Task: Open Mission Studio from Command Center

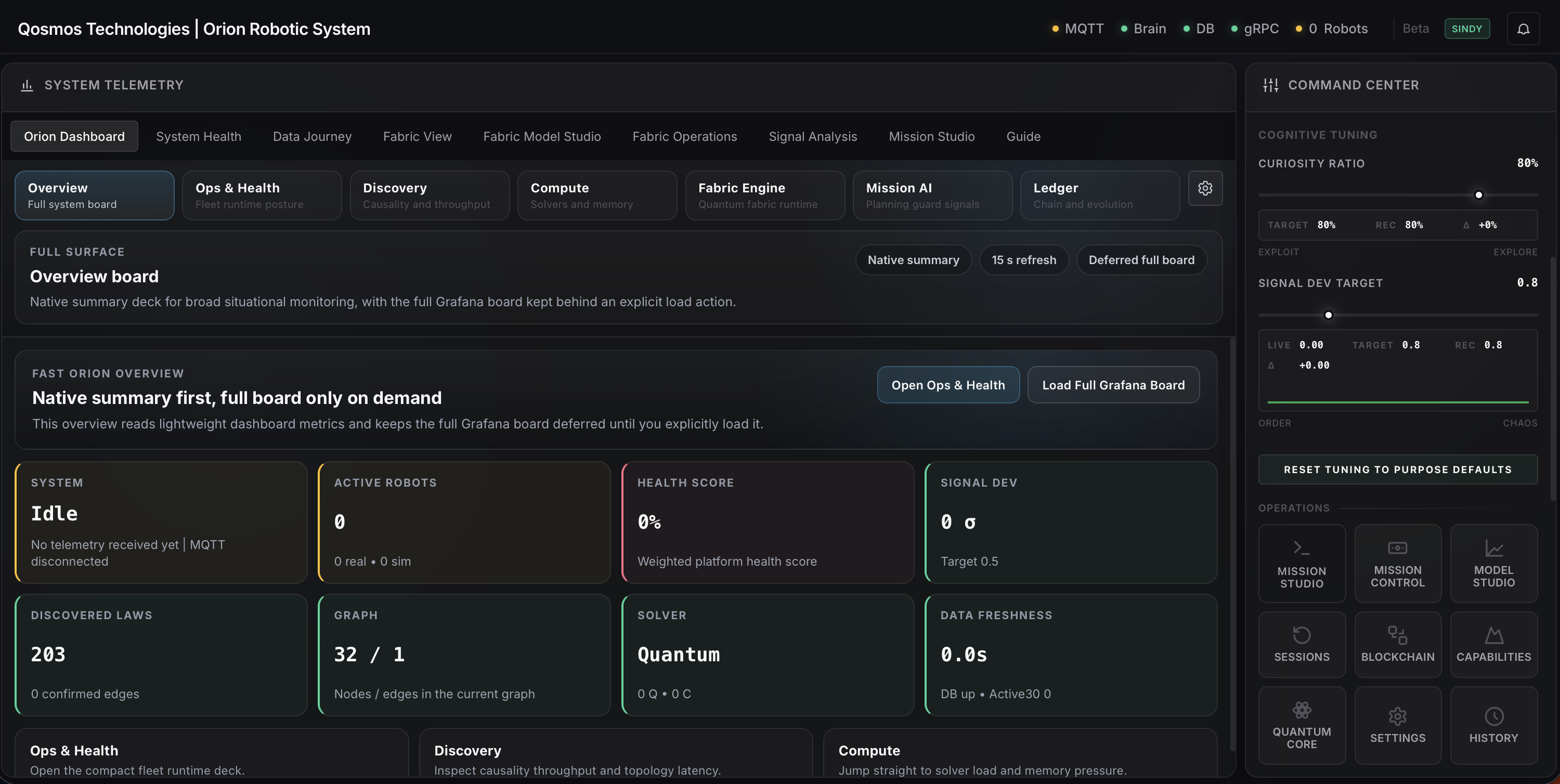Action: (1302, 563)
